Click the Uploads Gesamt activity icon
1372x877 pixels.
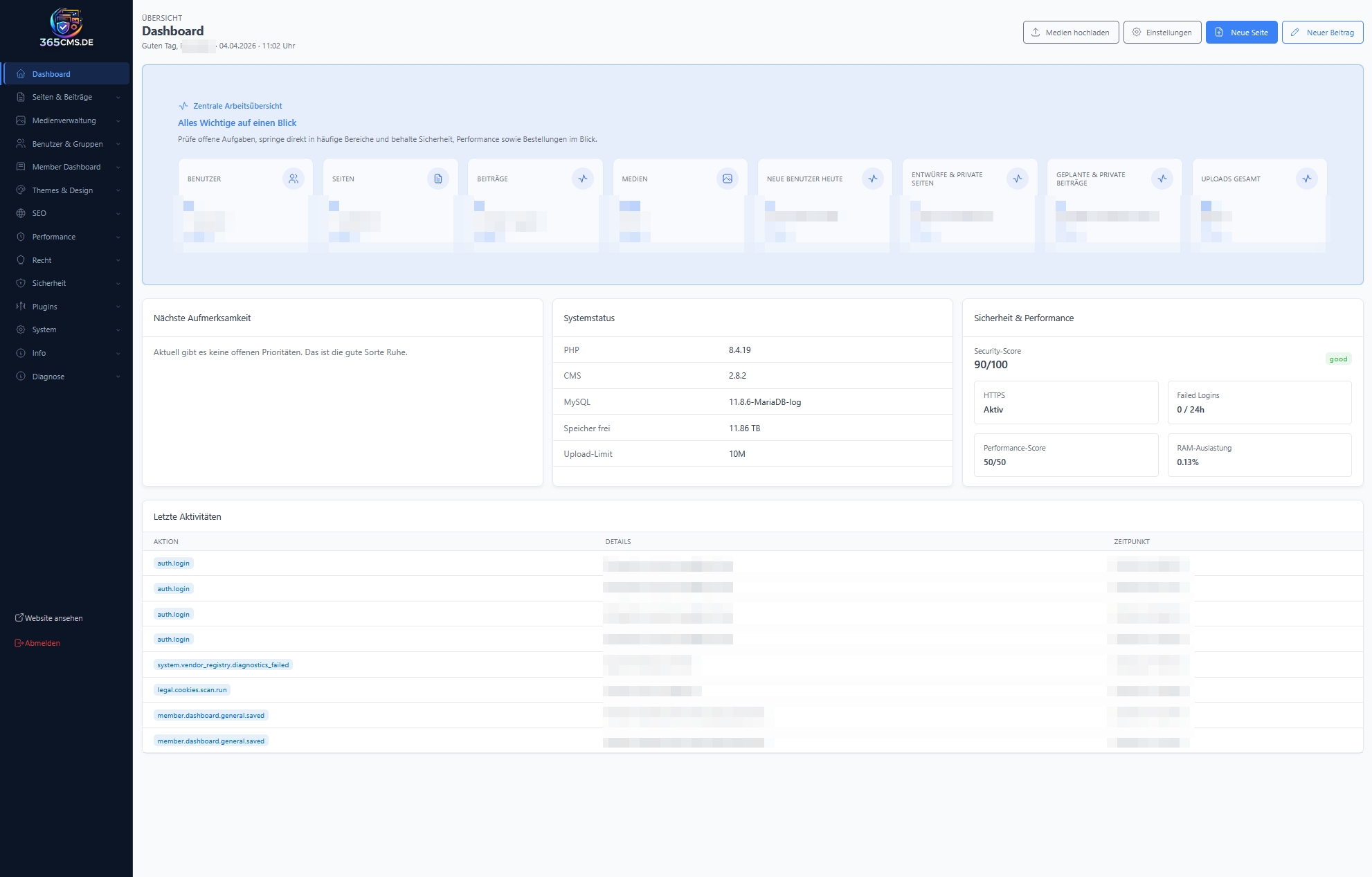(x=1306, y=179)
